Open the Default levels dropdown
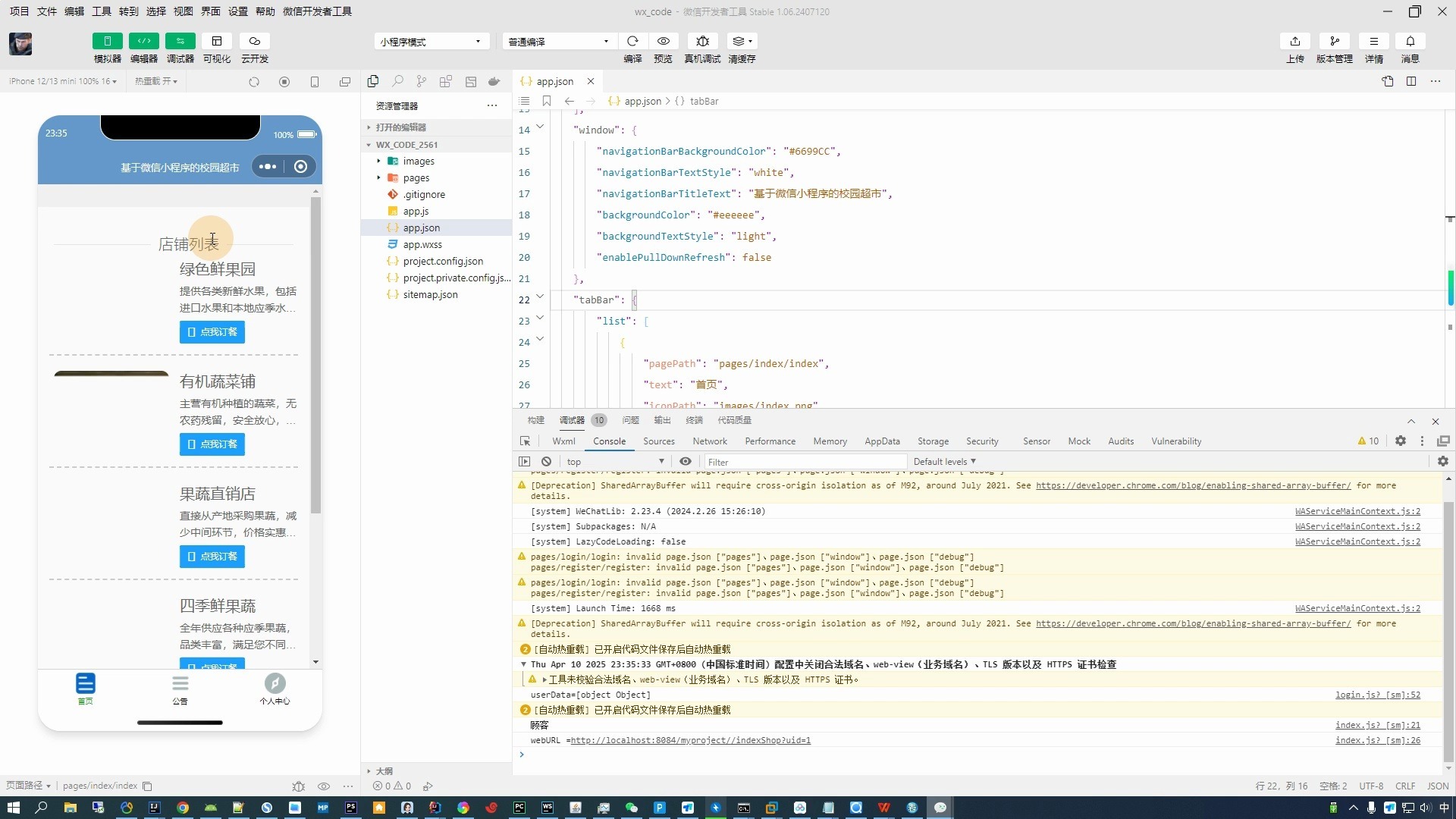 (944, 461)
